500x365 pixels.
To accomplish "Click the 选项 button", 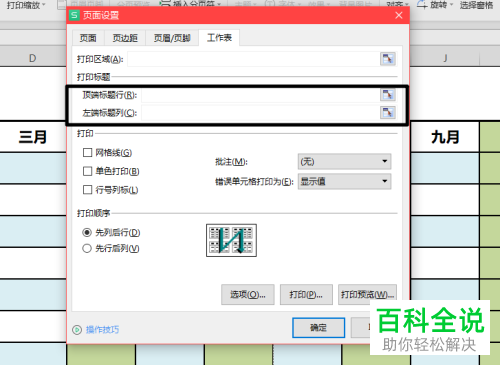I will coord(248,294).
